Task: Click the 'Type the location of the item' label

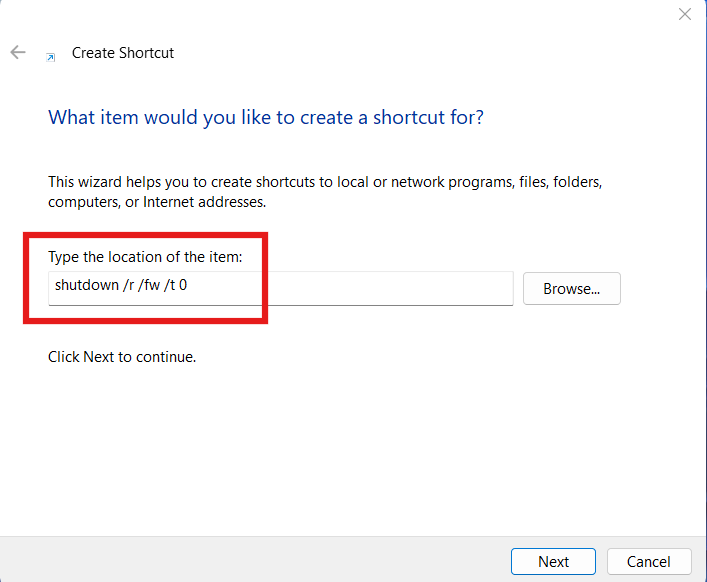Action: (x=145, y=257)
